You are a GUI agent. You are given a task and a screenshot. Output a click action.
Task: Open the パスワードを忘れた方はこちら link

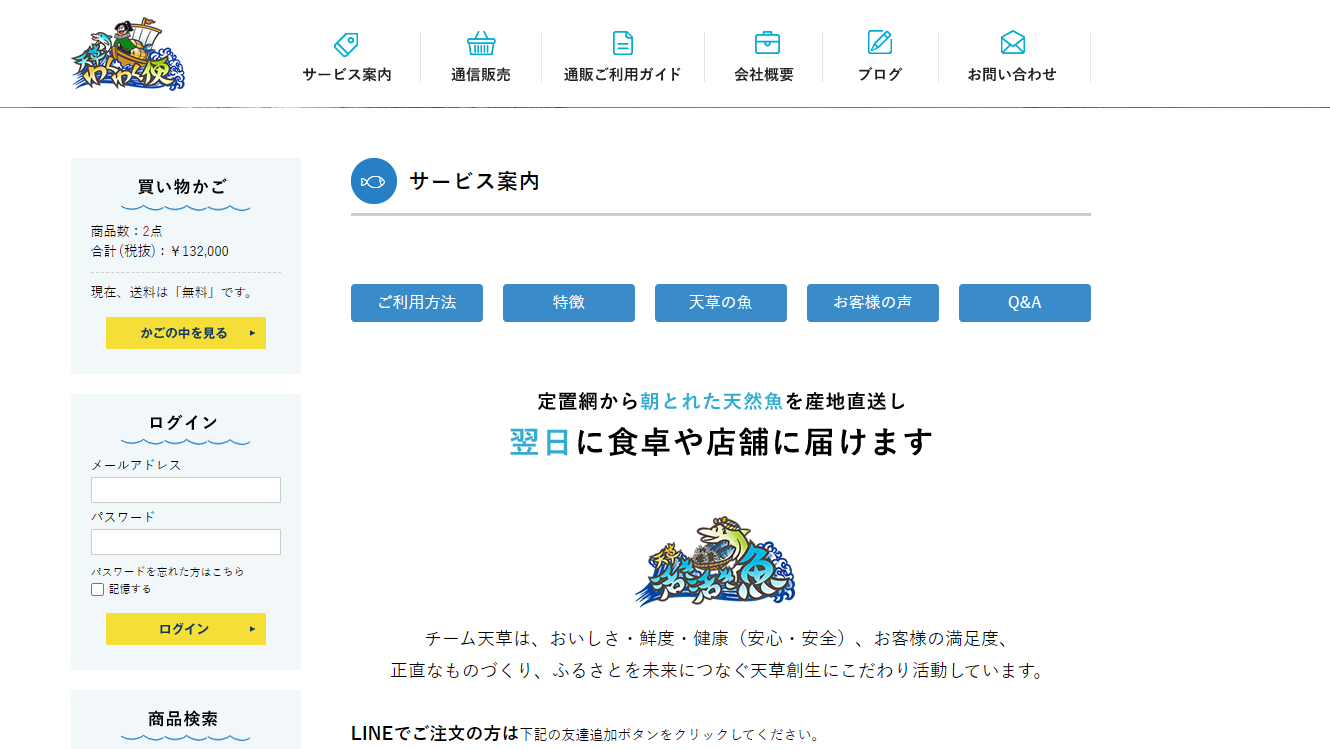(x=167, y=572)
